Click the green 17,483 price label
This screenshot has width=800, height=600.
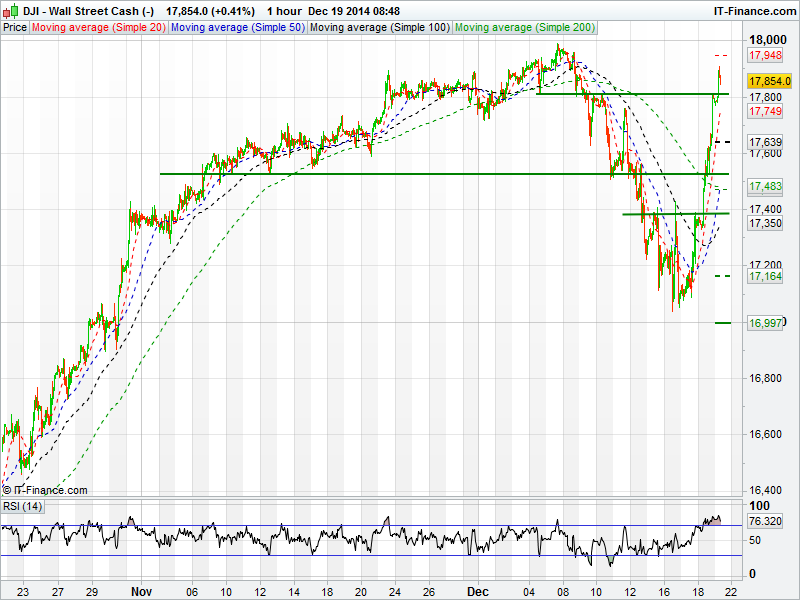(765, 187)
